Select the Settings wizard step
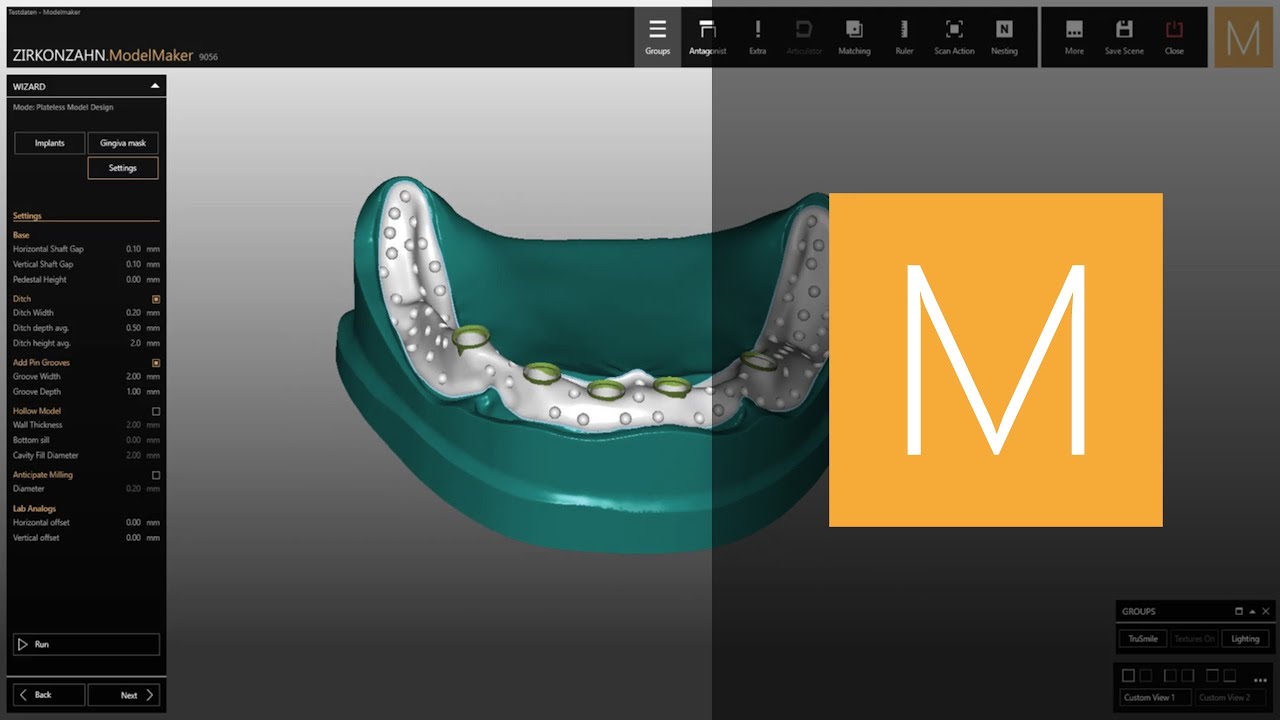Viewport: 1280px width, 720px height. tap(123, 168)
